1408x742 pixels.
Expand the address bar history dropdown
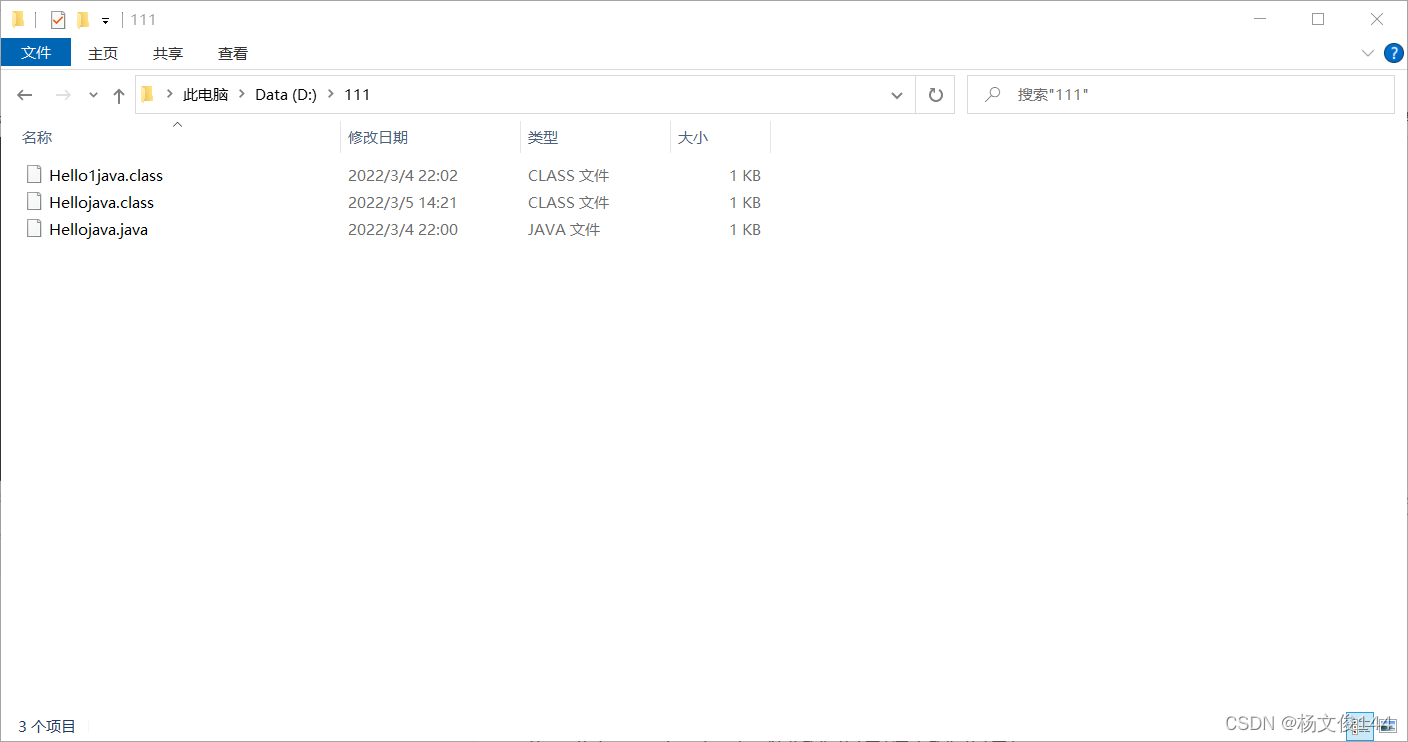(897, 95)
